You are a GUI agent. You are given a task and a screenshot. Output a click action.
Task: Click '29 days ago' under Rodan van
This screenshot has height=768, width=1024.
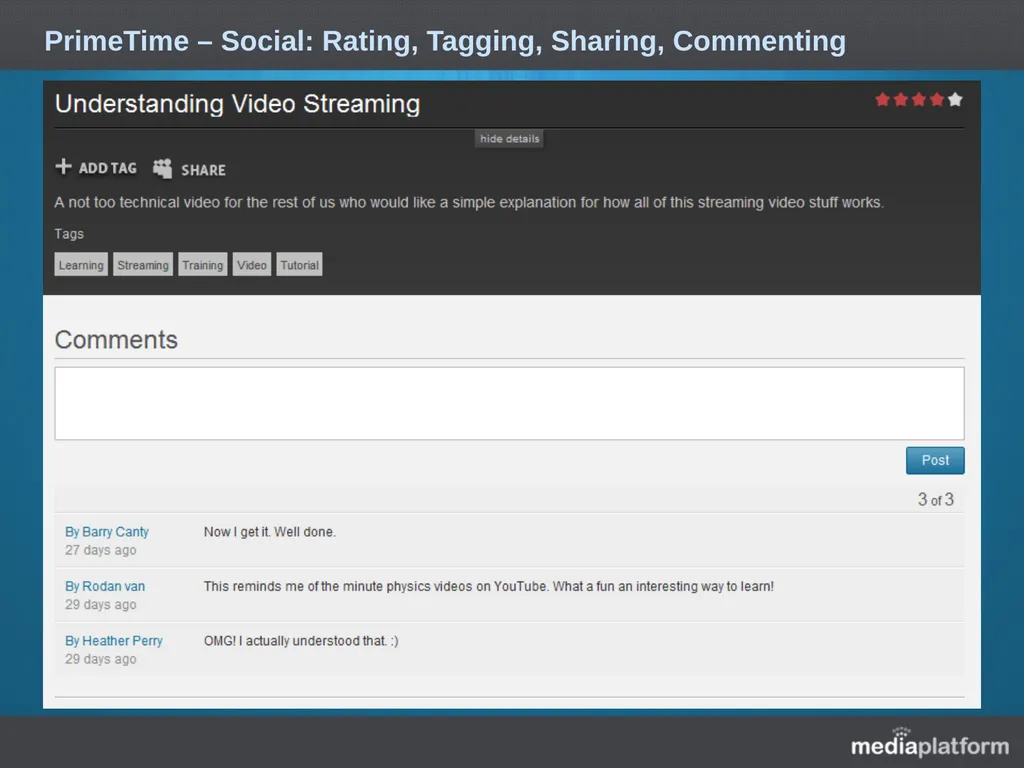[101, 605]
